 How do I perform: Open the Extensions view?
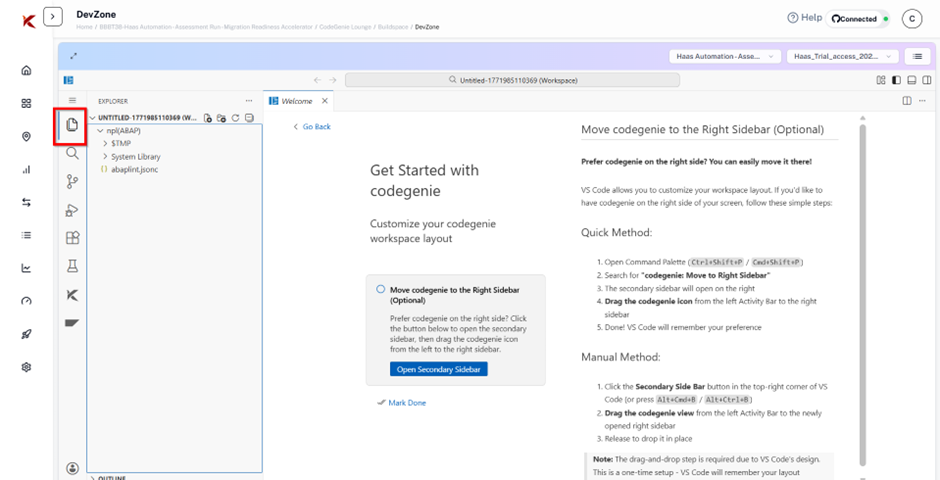click(72, 238)
